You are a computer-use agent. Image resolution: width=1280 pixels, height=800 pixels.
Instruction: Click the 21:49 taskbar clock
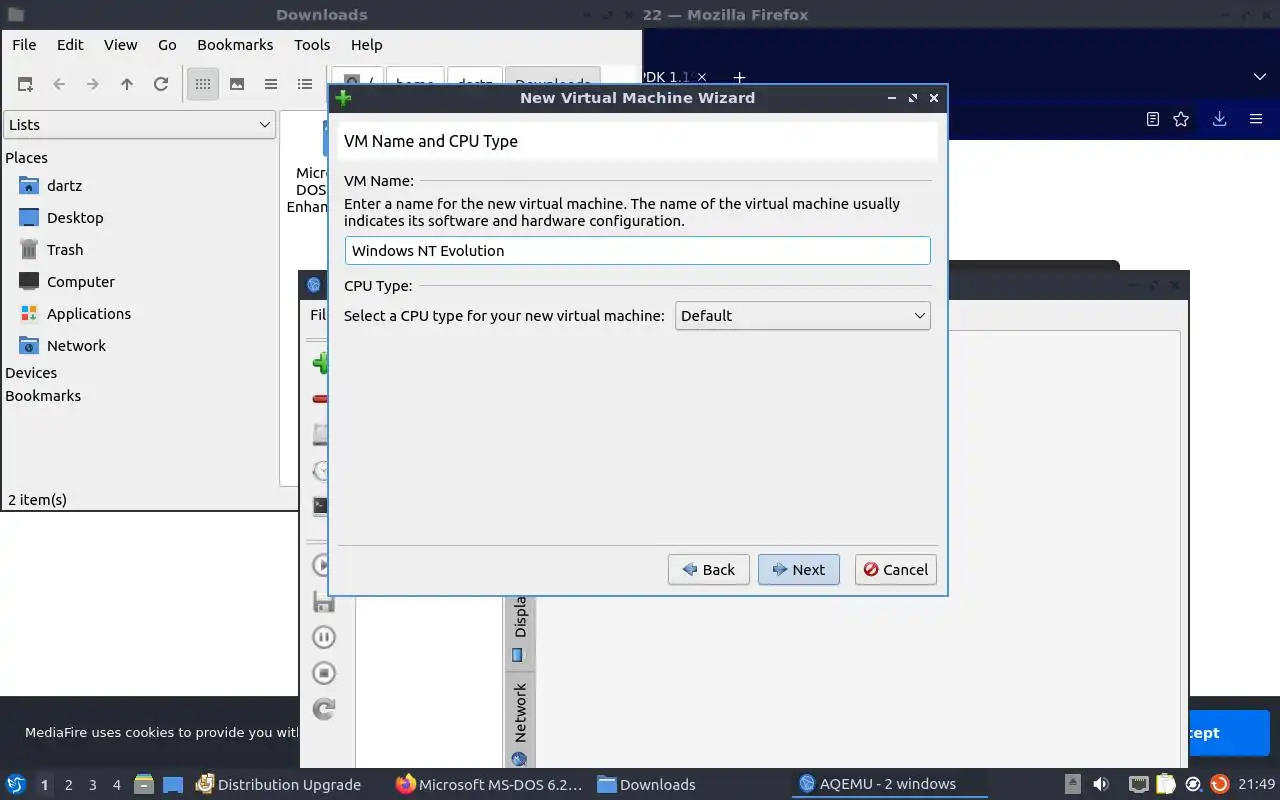point(1257,784)
